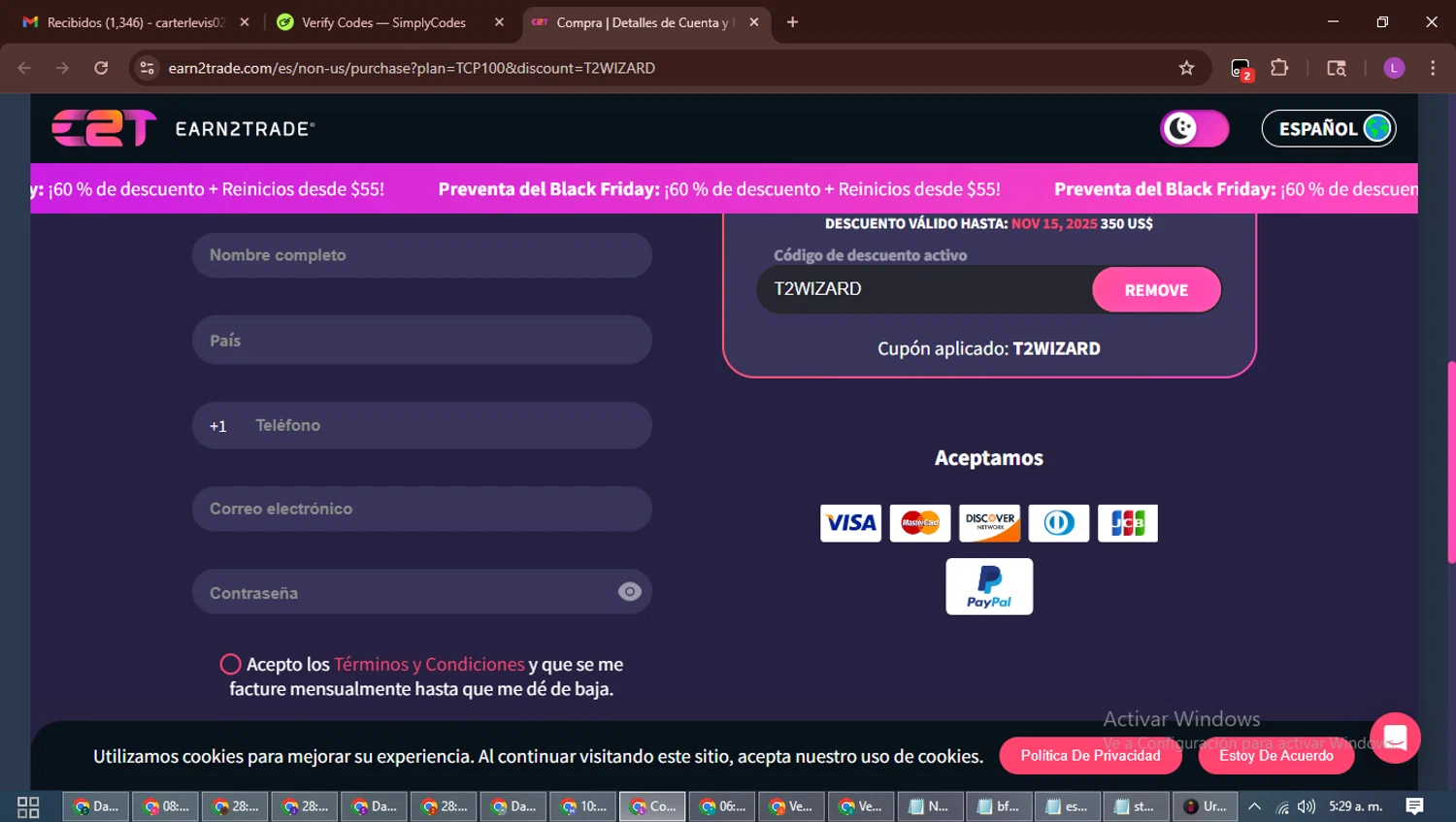Click Cupón aplicado: T2WIZARD text
The height and width of the screenshot is (822, 1456).
(x=989, y=348)
